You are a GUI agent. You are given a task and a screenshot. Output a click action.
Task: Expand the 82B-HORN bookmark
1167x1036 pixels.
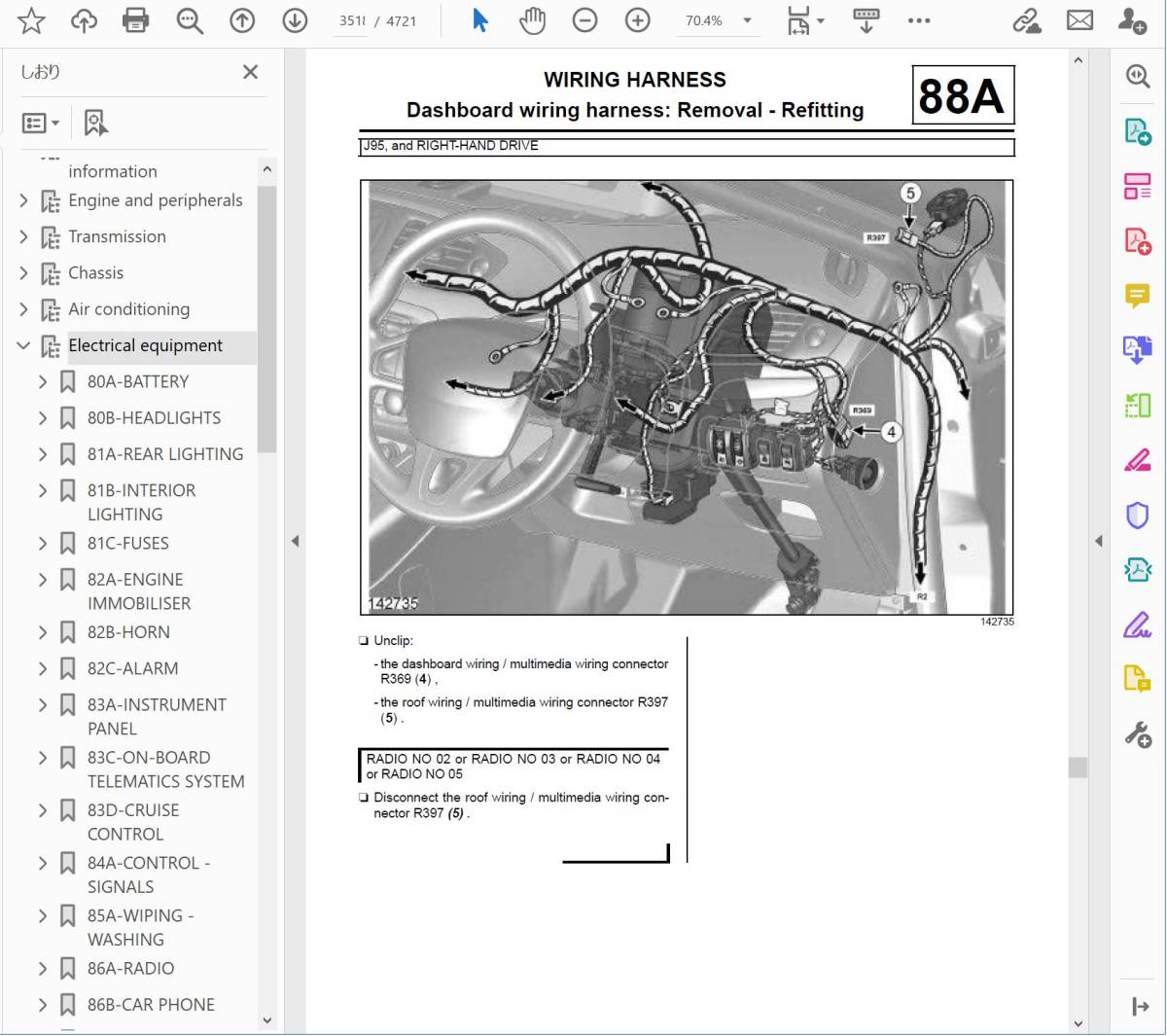42,632
